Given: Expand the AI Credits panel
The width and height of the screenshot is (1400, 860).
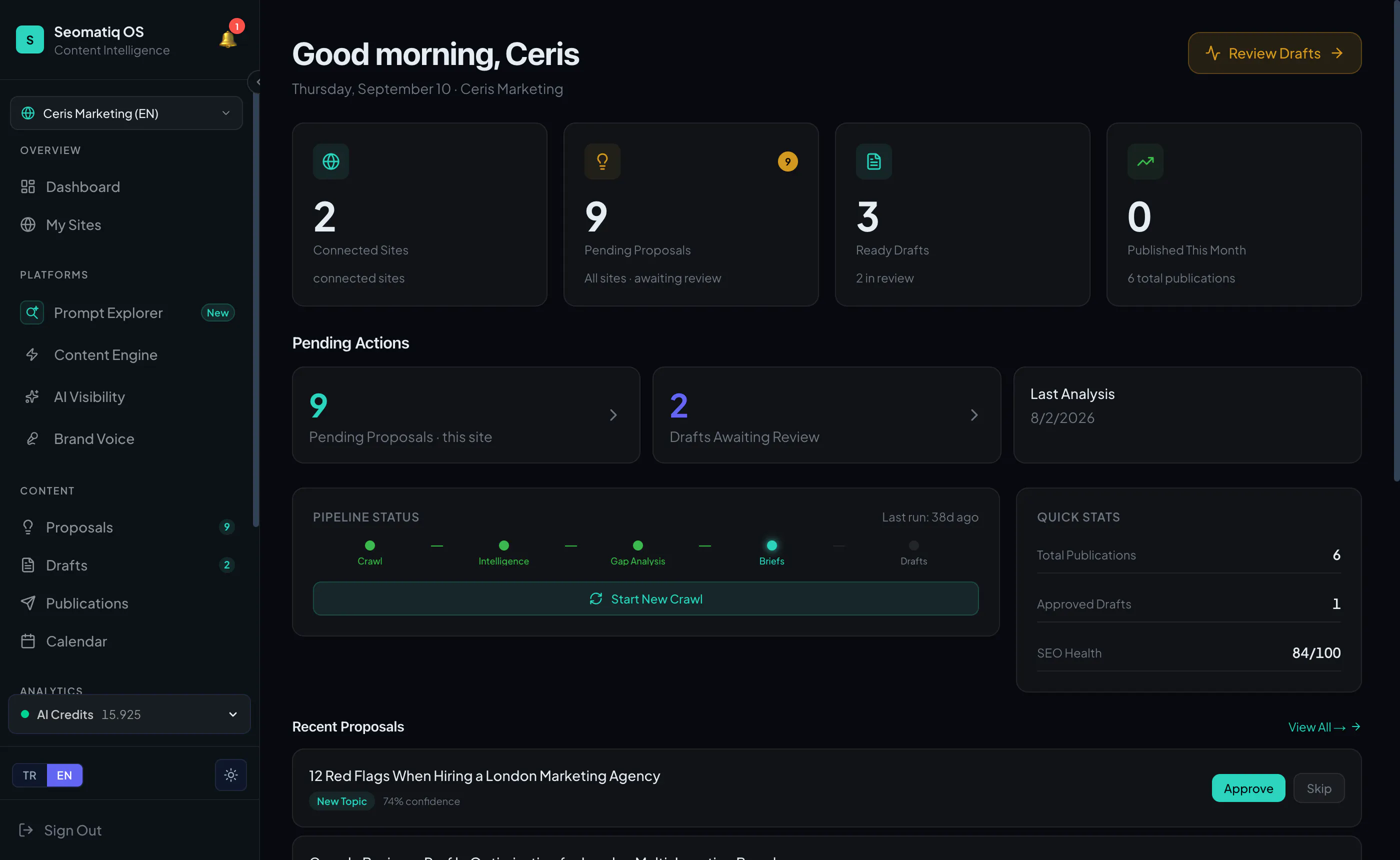Looking at the screenshot, I should click(x=129, y=714).
